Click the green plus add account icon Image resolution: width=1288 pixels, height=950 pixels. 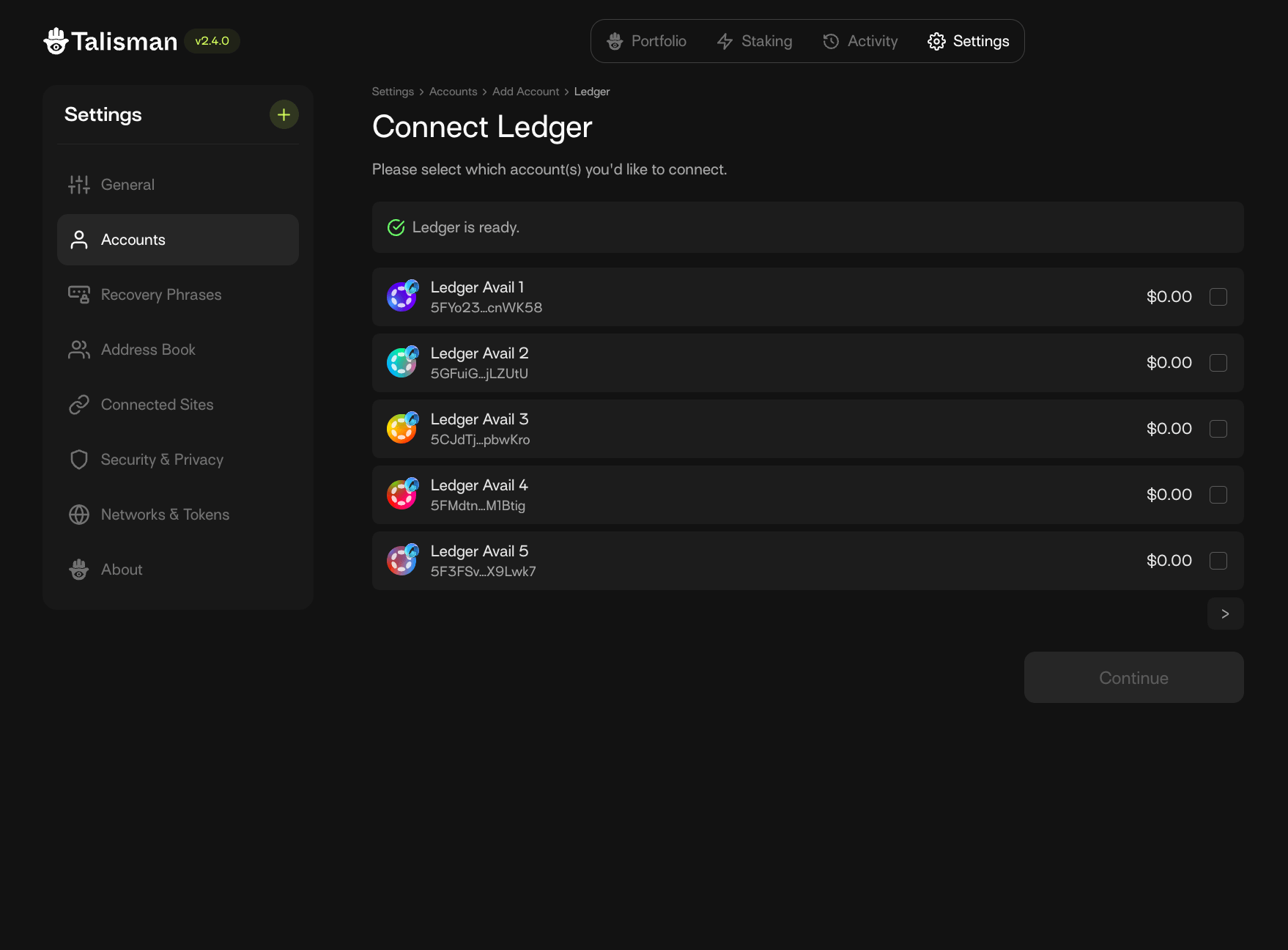(284, 114)
